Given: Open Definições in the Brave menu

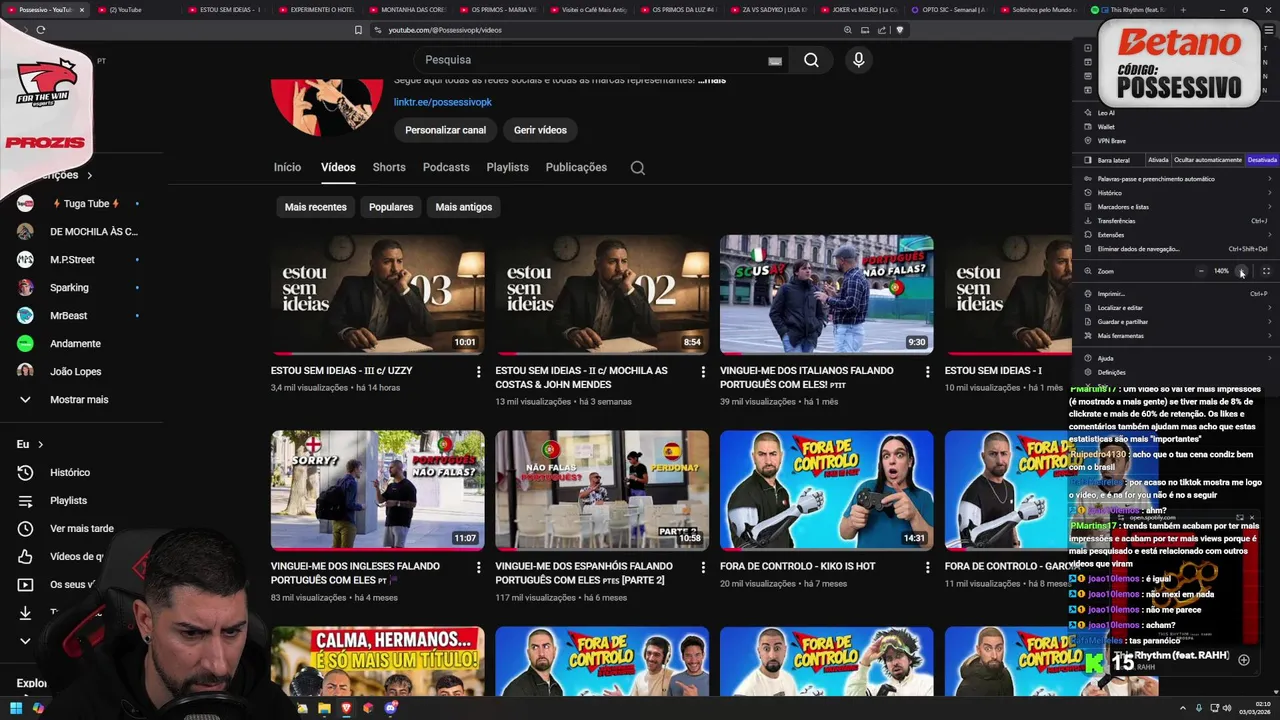Looking at the screenshot, I should (1177, 372).
